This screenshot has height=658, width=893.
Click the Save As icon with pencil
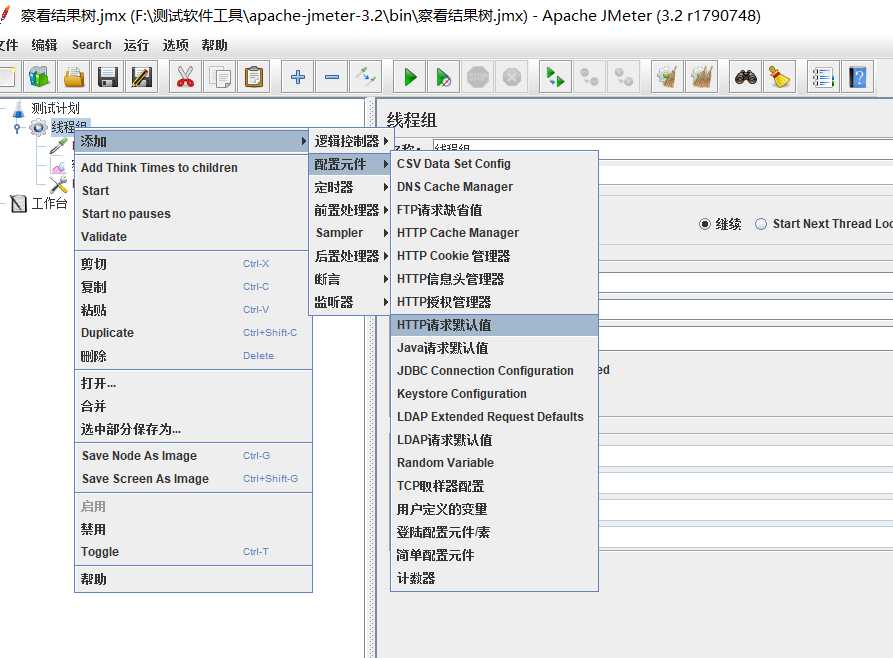141,77
